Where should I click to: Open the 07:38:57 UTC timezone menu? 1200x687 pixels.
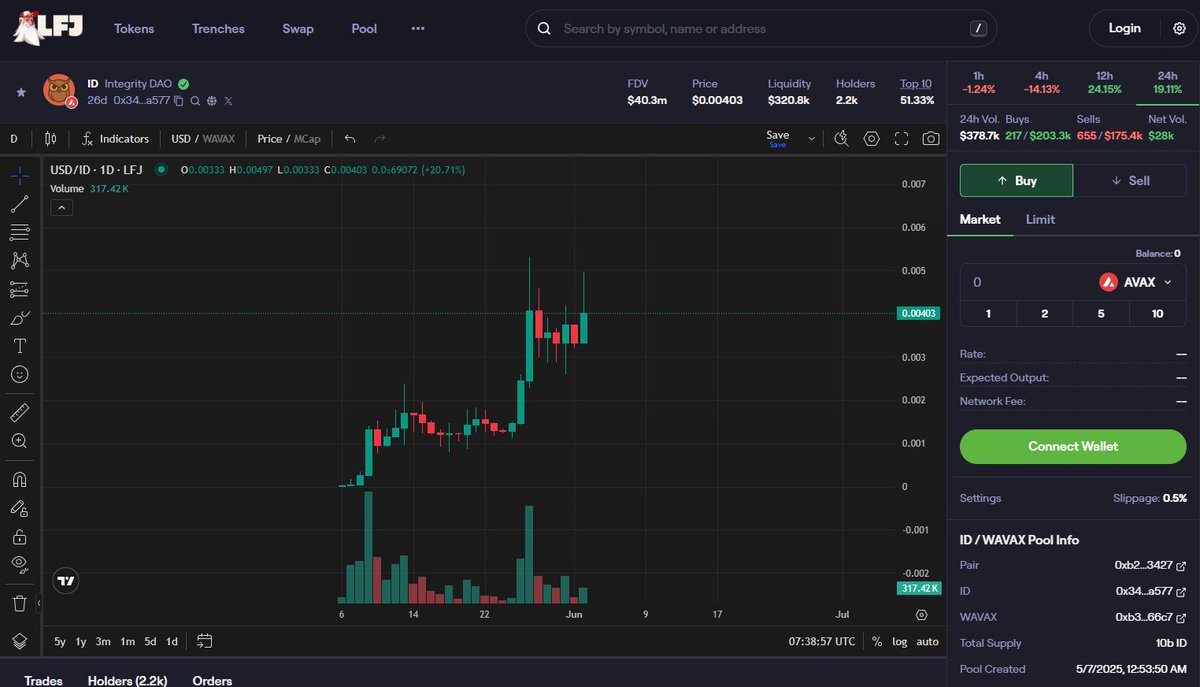(822, 641)
